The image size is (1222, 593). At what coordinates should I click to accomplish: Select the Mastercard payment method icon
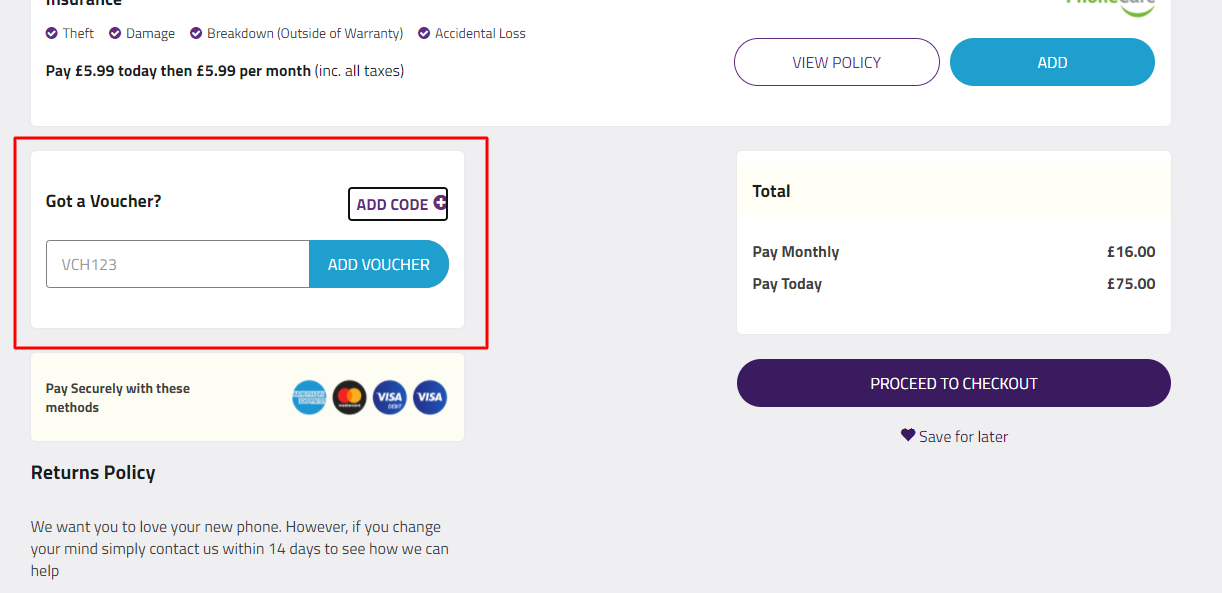(x=349, y=397)
